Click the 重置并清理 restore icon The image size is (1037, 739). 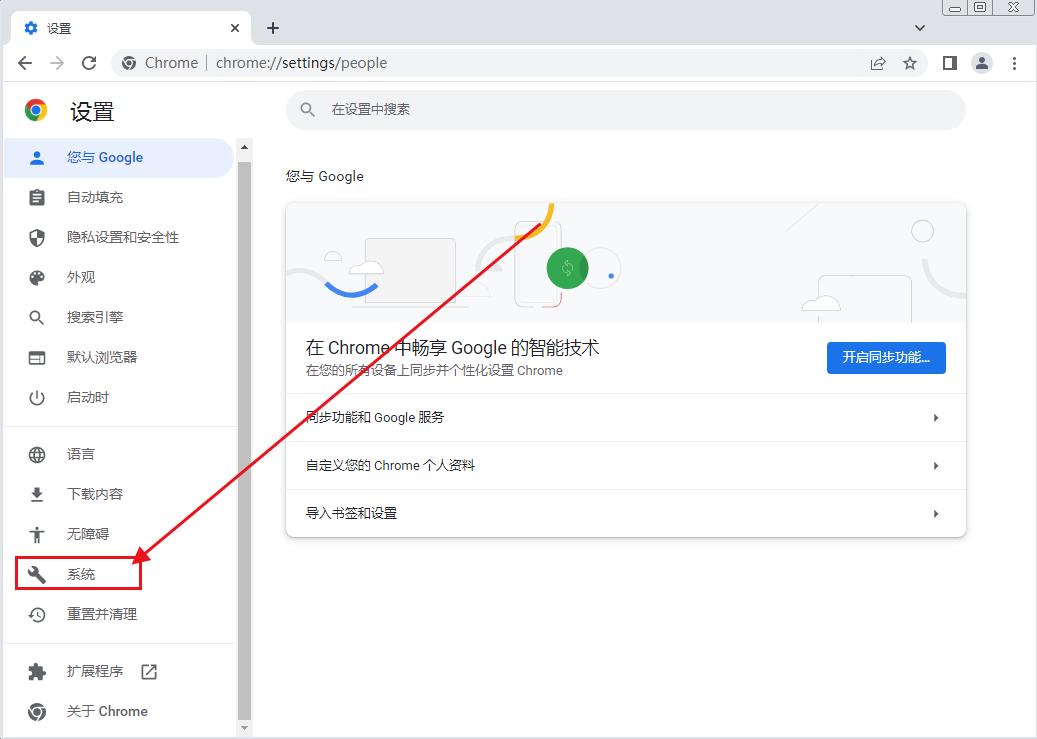tap(37, 615)
